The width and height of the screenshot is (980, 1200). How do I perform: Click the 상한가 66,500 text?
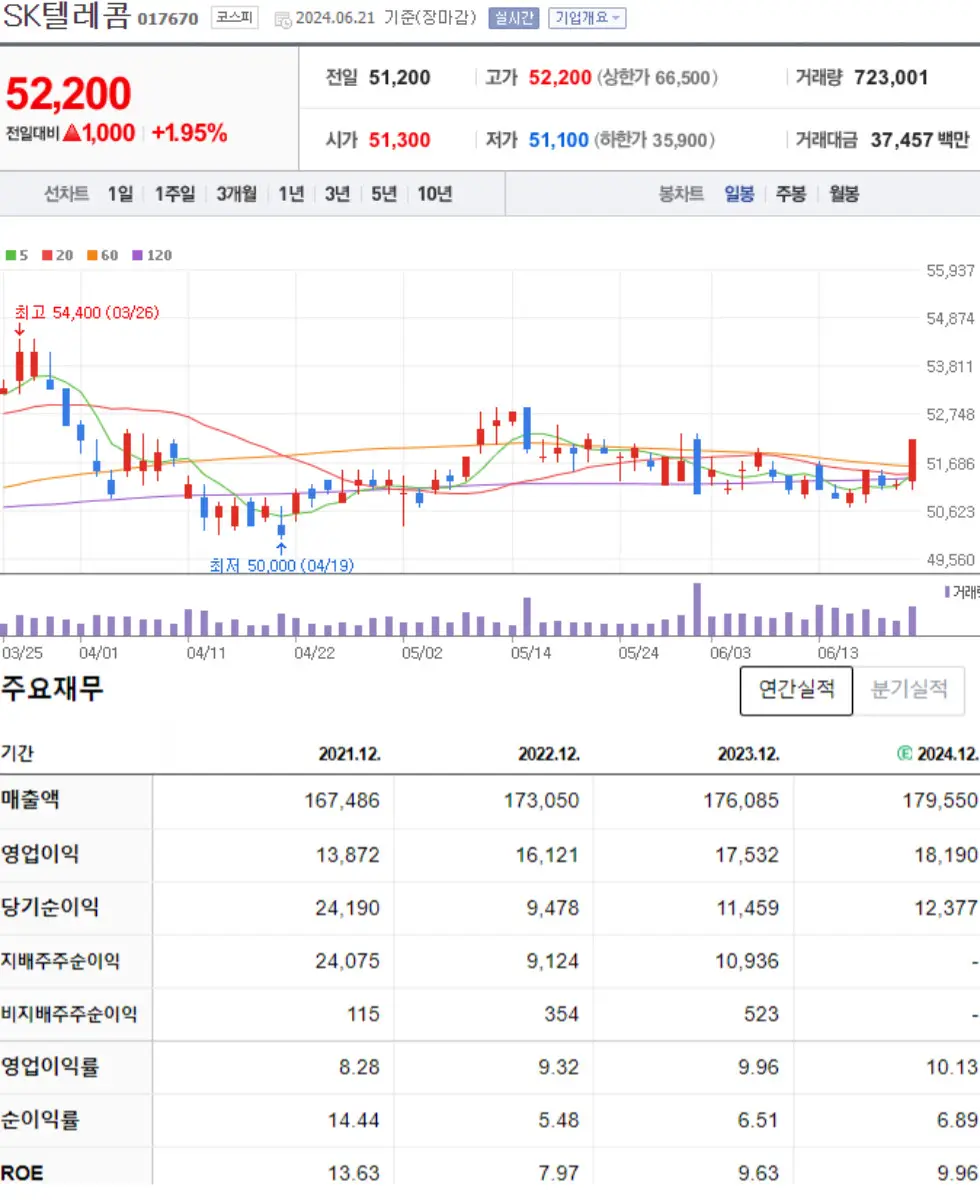657,77
